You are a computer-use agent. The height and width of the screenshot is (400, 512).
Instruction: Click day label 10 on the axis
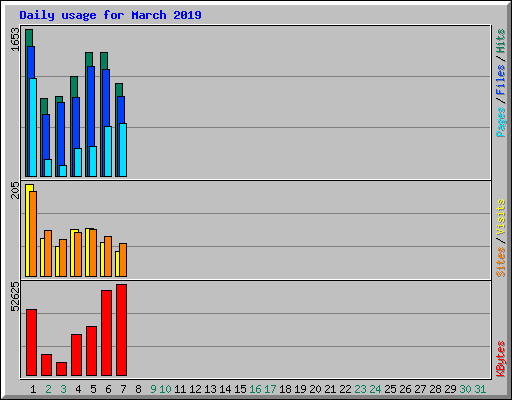165,389
